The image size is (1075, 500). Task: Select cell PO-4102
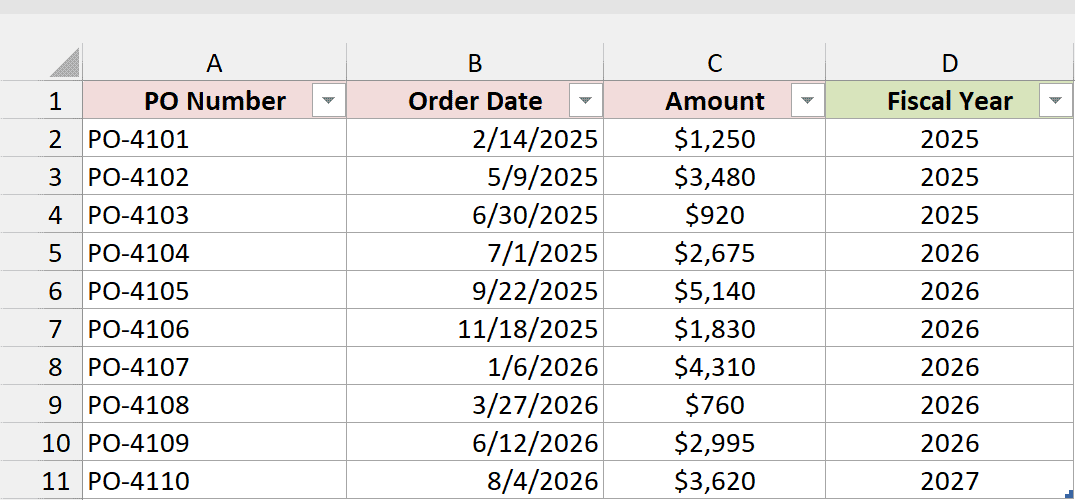215,177
